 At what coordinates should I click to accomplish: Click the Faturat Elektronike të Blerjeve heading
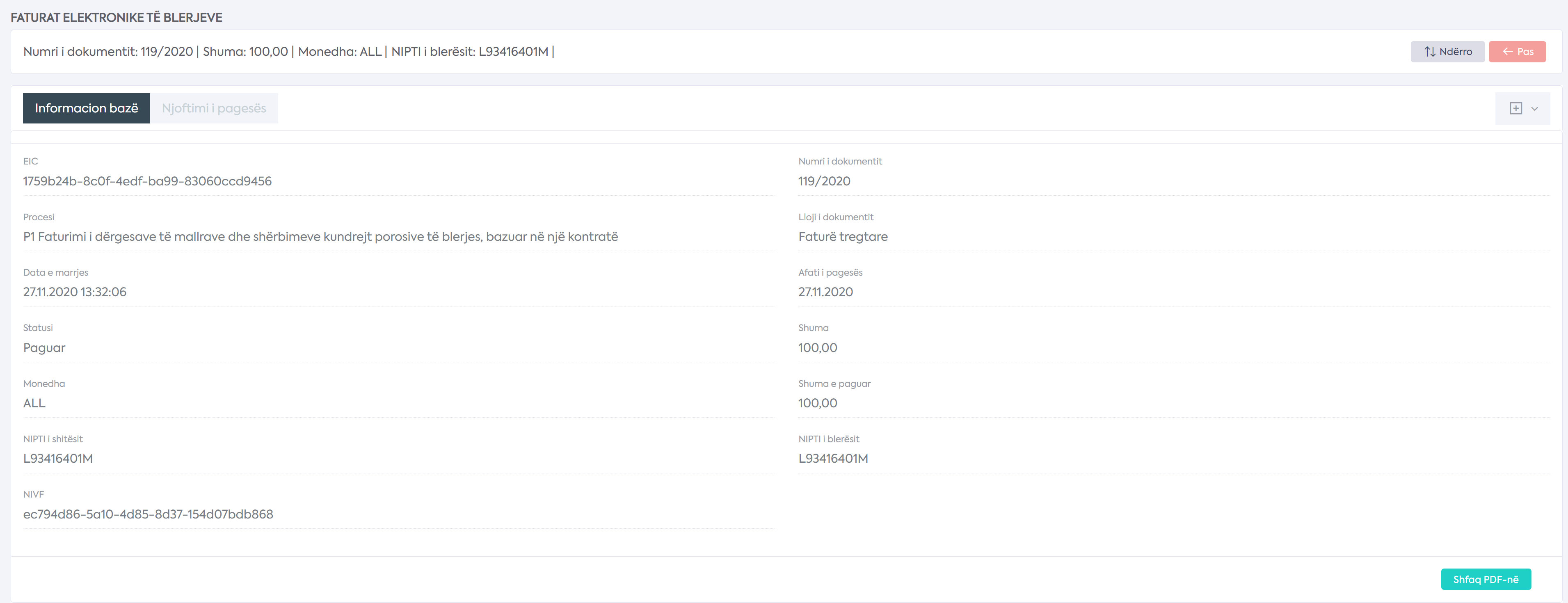[116, 18]
